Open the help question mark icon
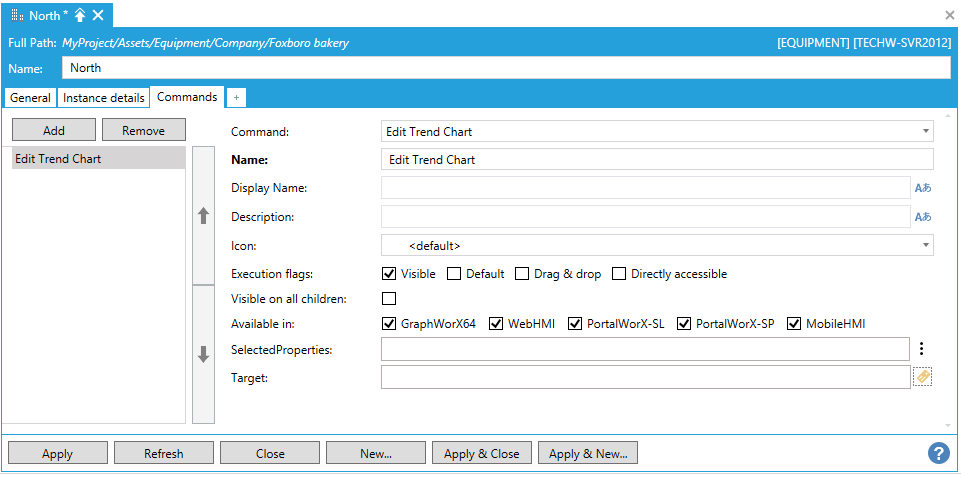 [x=938, y=453]
